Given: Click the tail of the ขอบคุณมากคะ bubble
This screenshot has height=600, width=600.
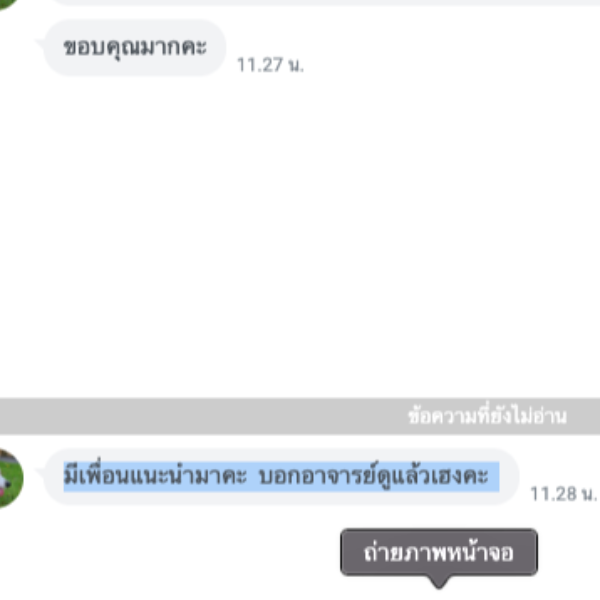Looking at the screenshot, I should tap(41, 43).
